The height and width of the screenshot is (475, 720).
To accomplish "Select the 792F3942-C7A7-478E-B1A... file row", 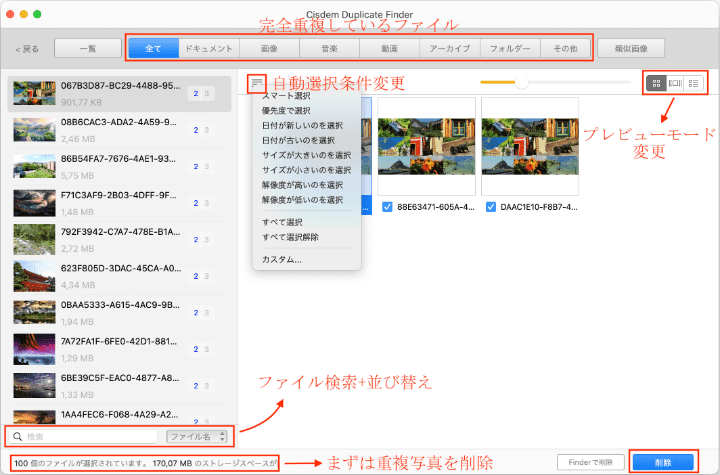I will click(119, 240).
